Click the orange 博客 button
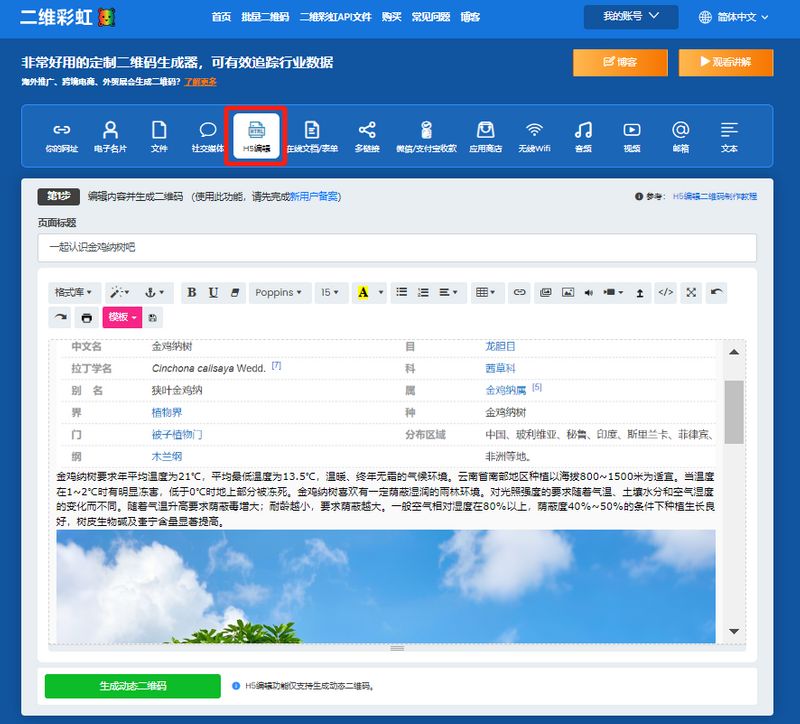Screen dimensions: 800x724 click(x=620, y=62)
